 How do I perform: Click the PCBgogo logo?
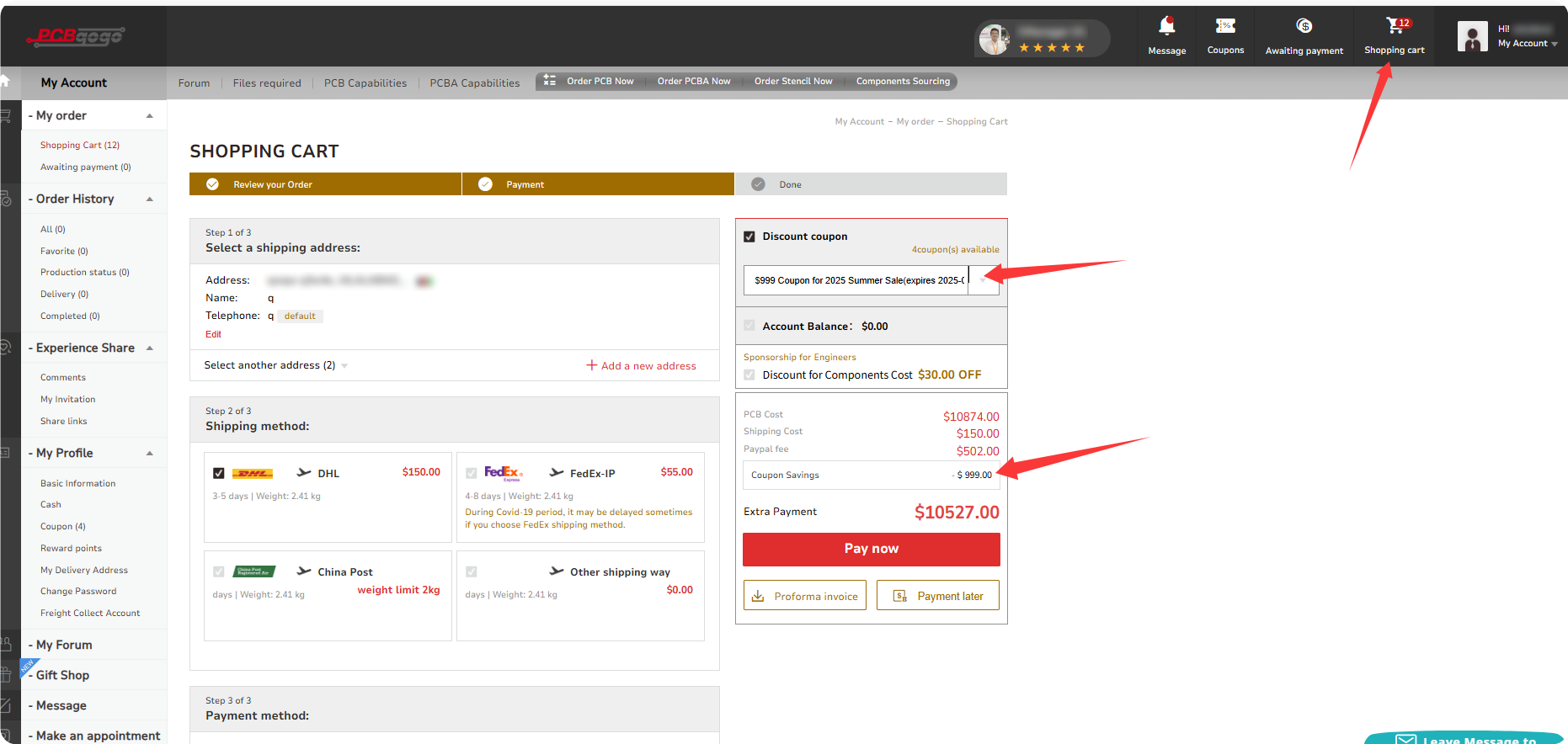[x=75, y=36]
